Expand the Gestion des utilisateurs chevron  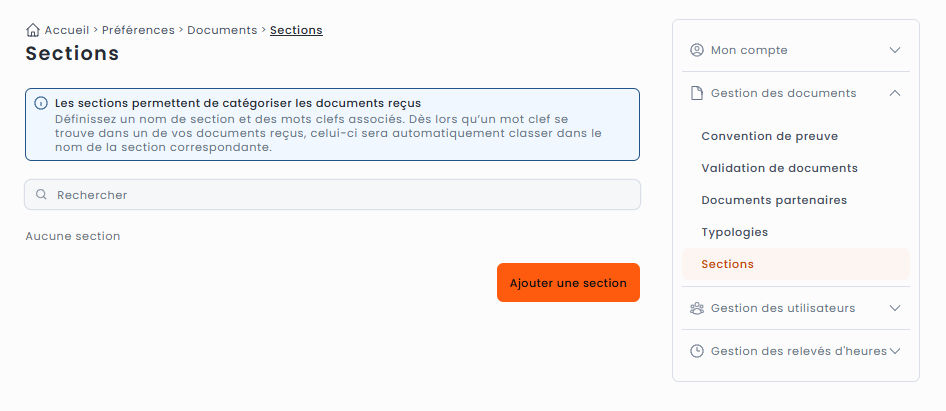[x=895, y=308]
